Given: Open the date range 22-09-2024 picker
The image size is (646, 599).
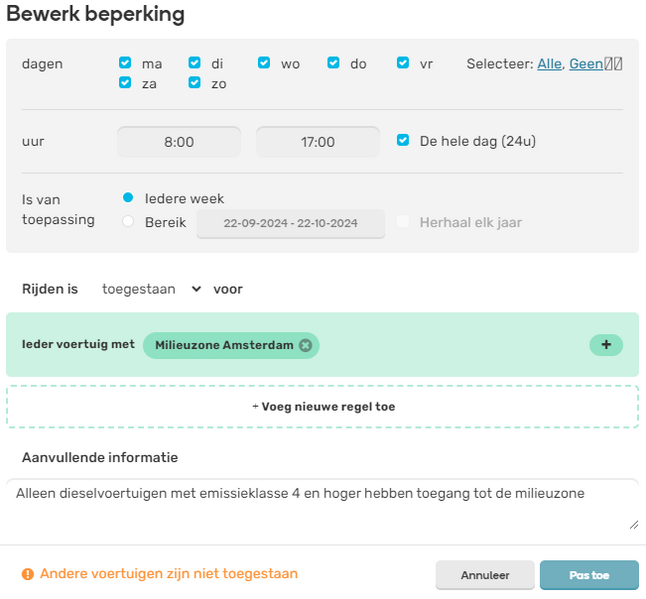Looking at the screenshot, I should 290,223.
